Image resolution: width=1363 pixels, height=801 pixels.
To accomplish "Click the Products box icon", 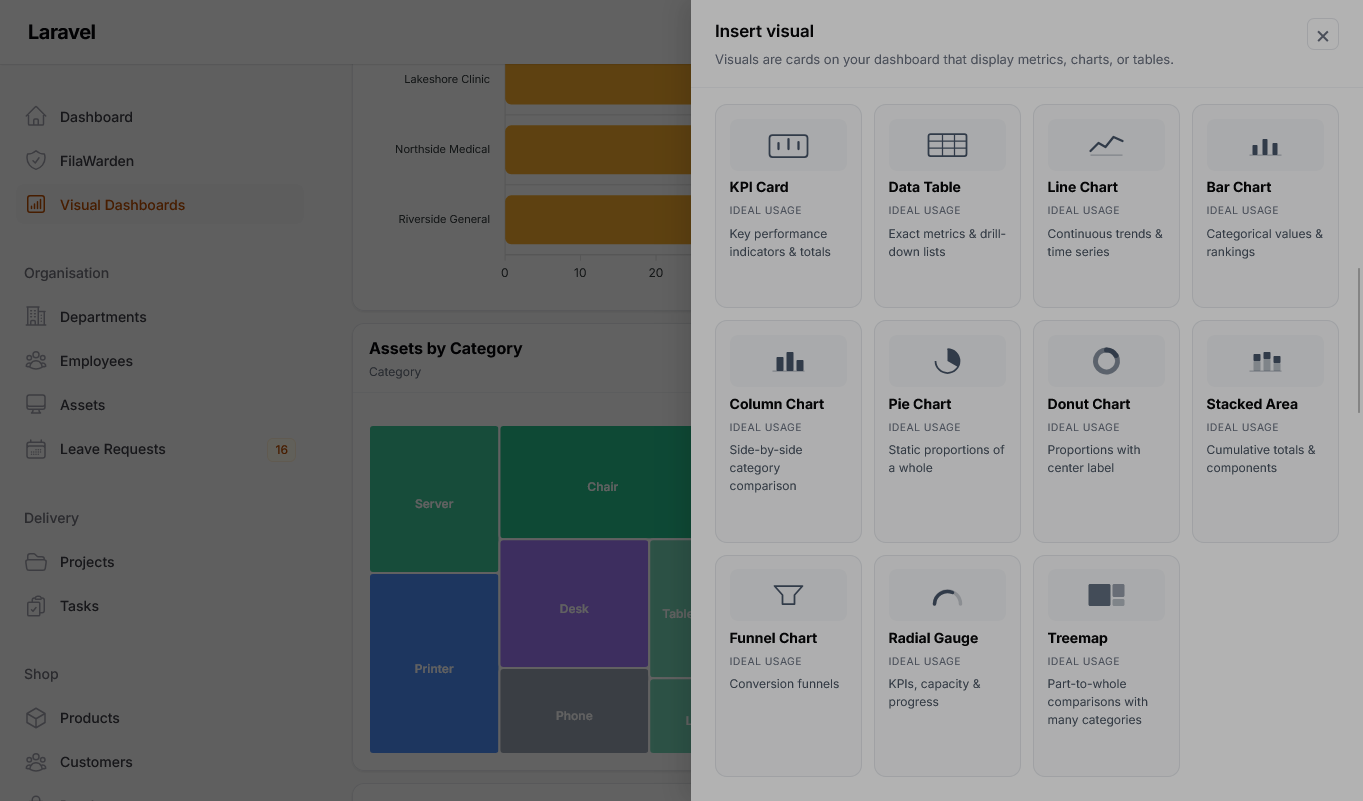I will click(x=36, y=717).
